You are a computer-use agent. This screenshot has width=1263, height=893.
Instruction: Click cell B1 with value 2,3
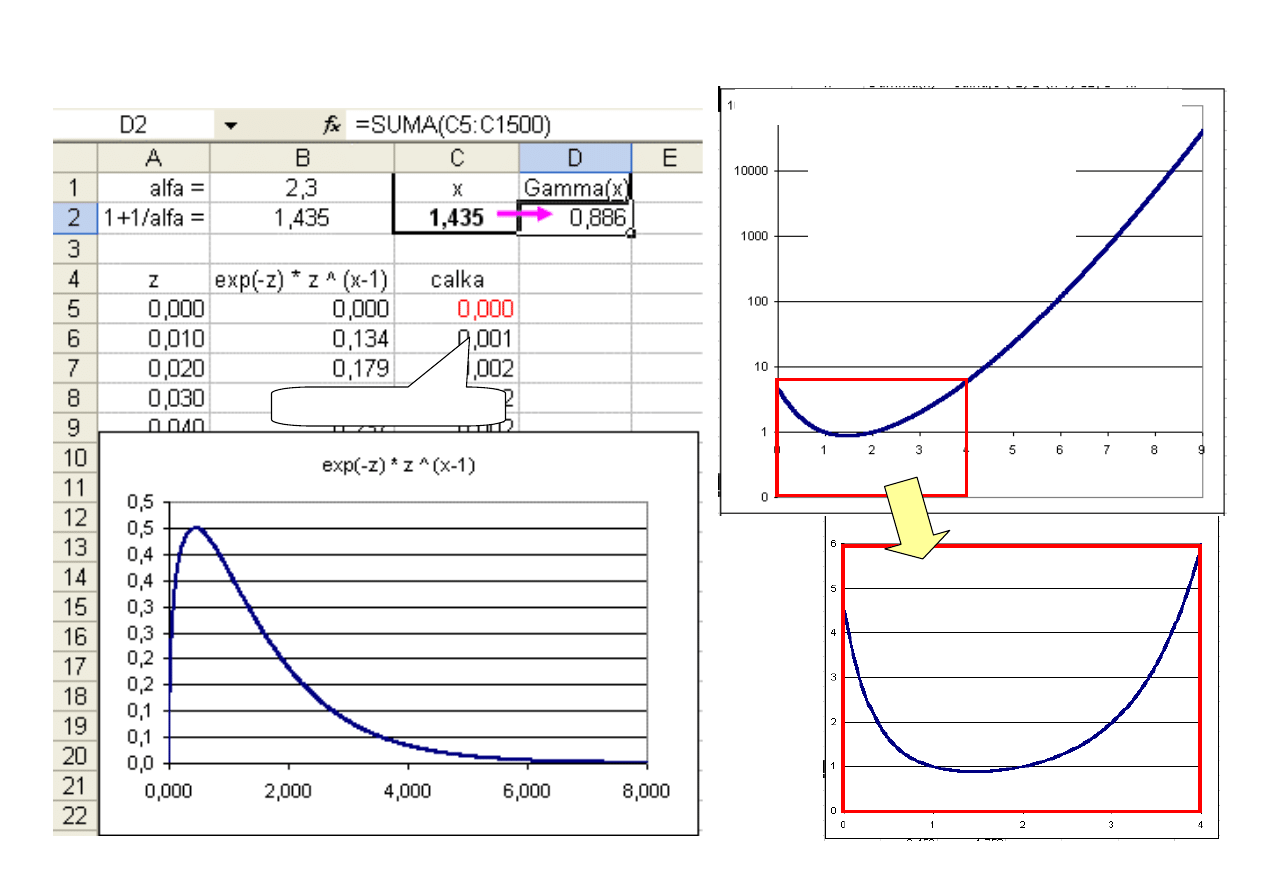click(x=302, y=187)
